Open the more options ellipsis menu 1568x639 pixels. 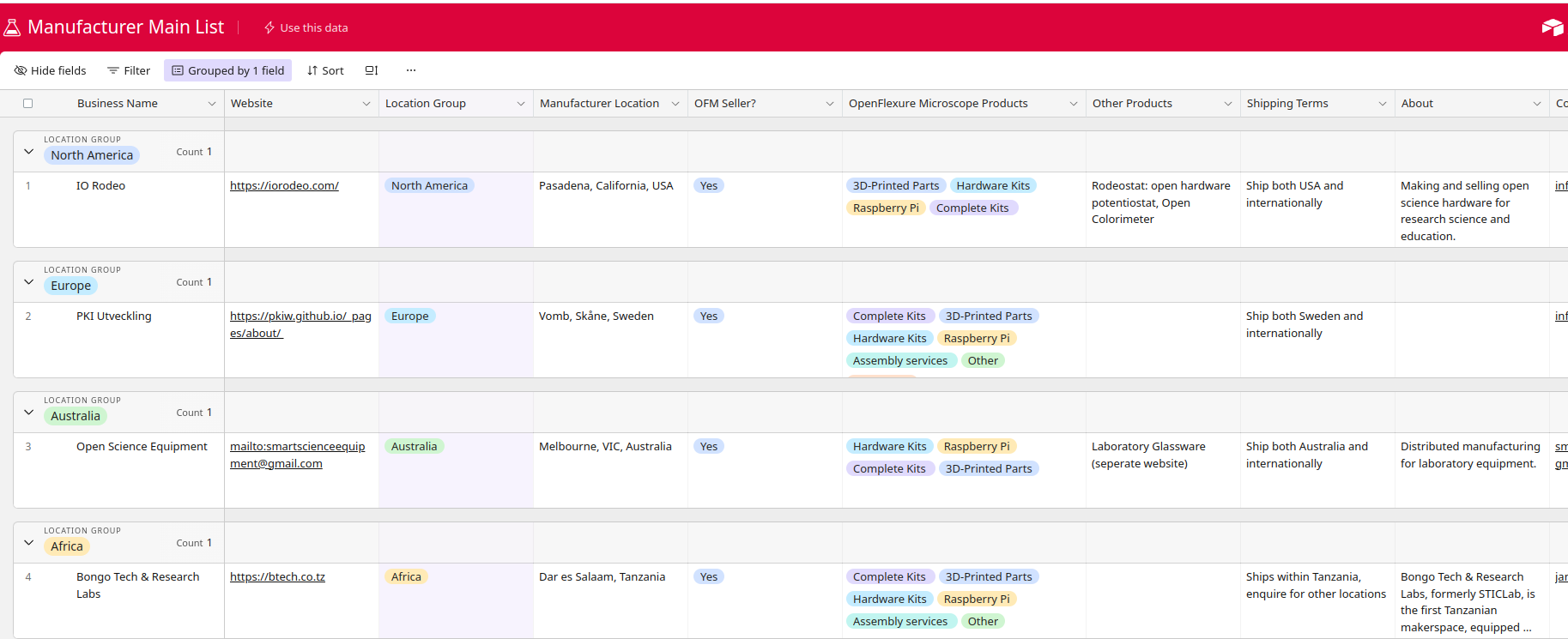click(411, 70)
